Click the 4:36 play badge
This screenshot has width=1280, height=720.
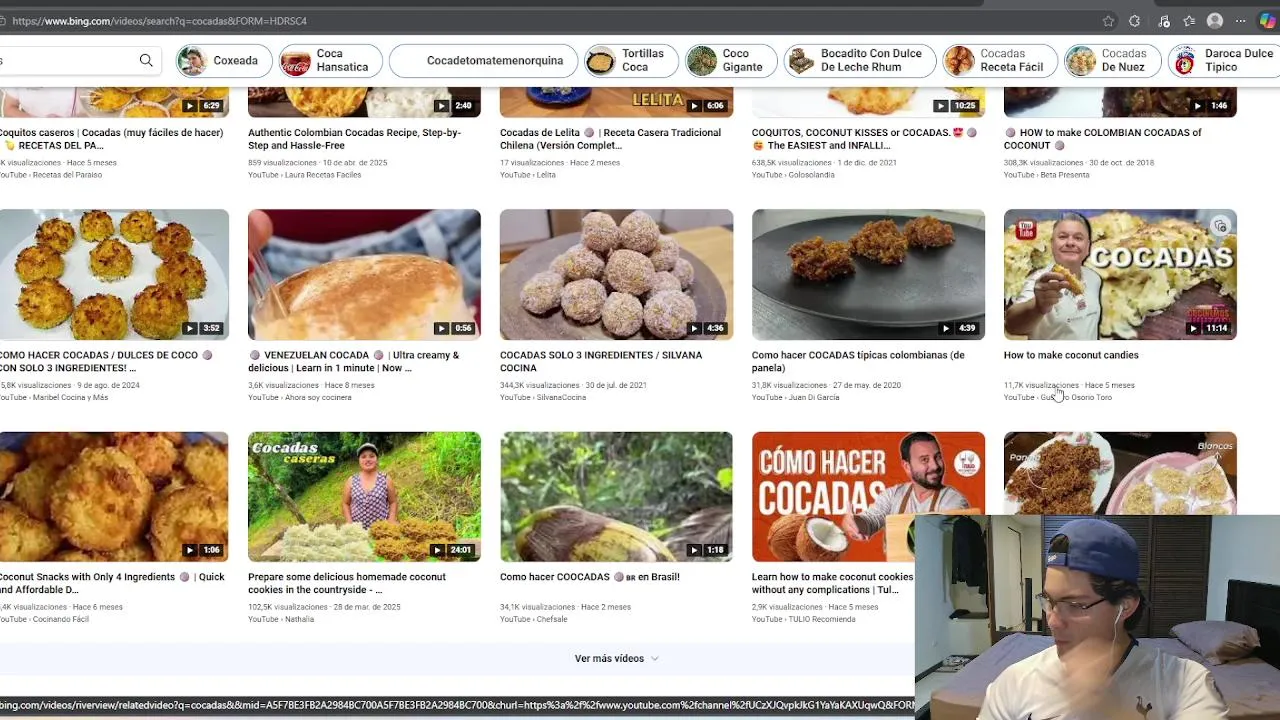coord(706,328)
